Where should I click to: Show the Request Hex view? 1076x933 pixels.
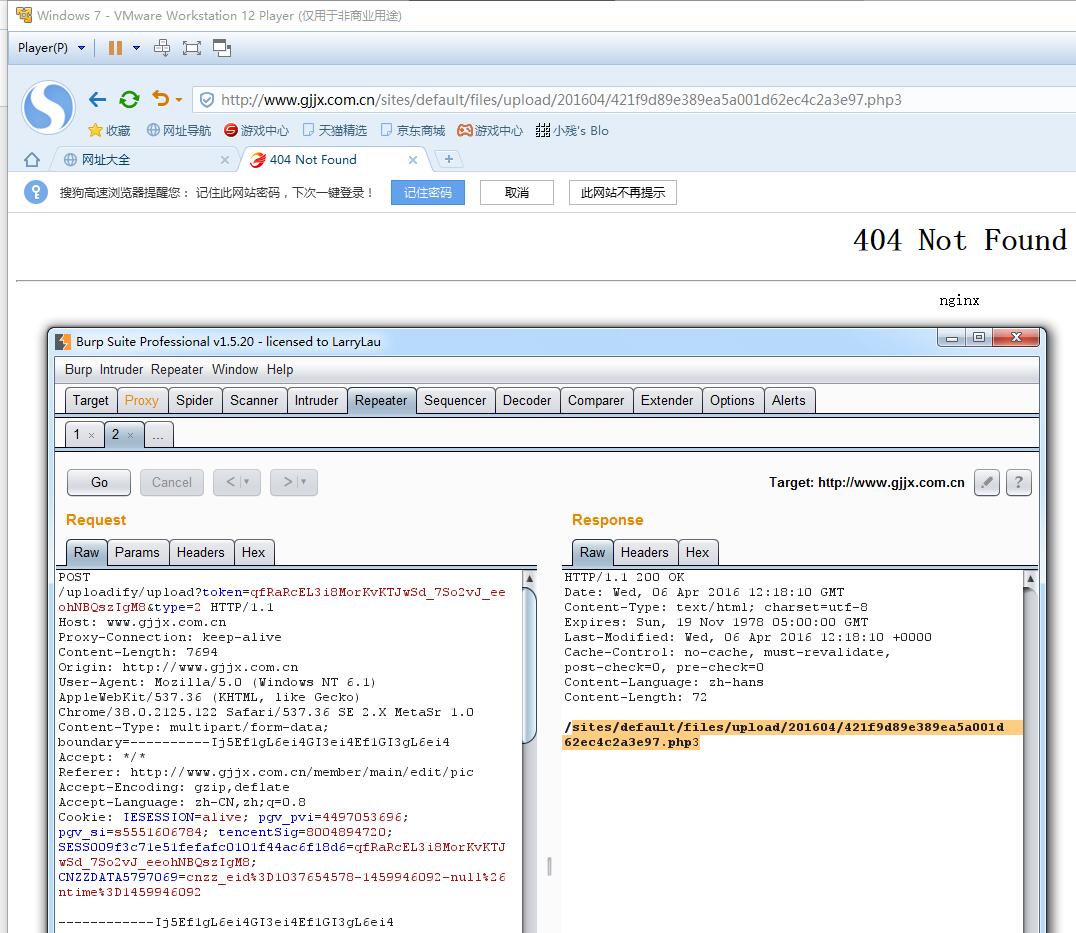pos(253,552)
